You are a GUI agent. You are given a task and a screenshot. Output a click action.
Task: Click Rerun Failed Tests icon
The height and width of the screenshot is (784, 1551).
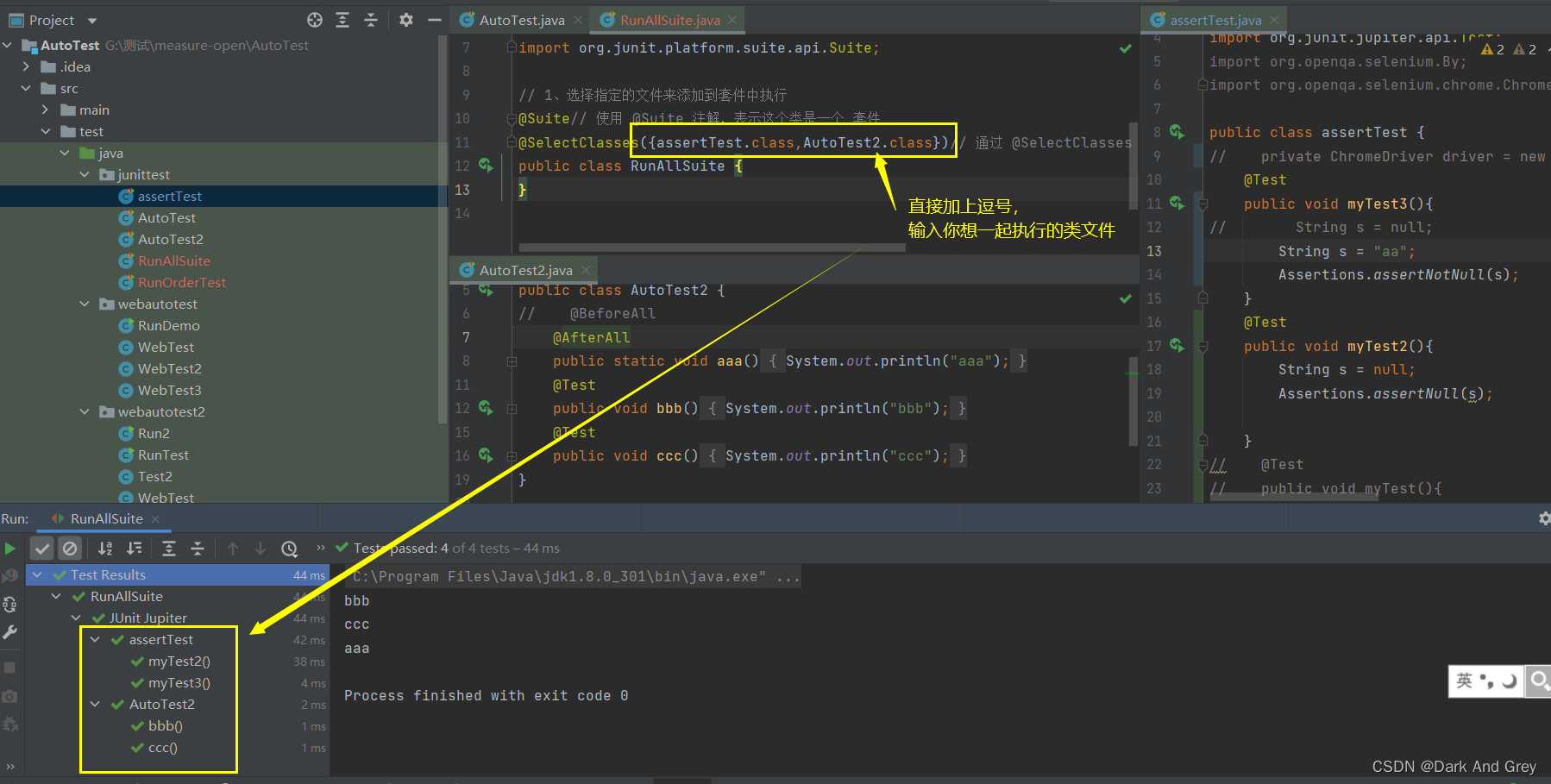pyautogui.click(x=10, y=575)
